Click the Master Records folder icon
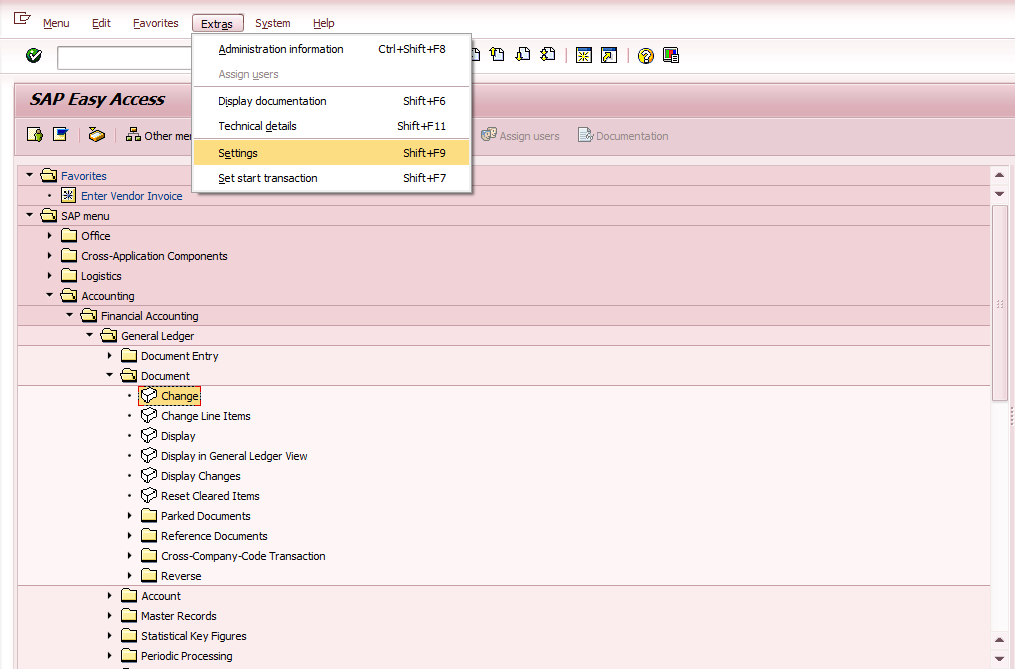This screenshot has height=669, width=1015. click(x=129, y=615)
